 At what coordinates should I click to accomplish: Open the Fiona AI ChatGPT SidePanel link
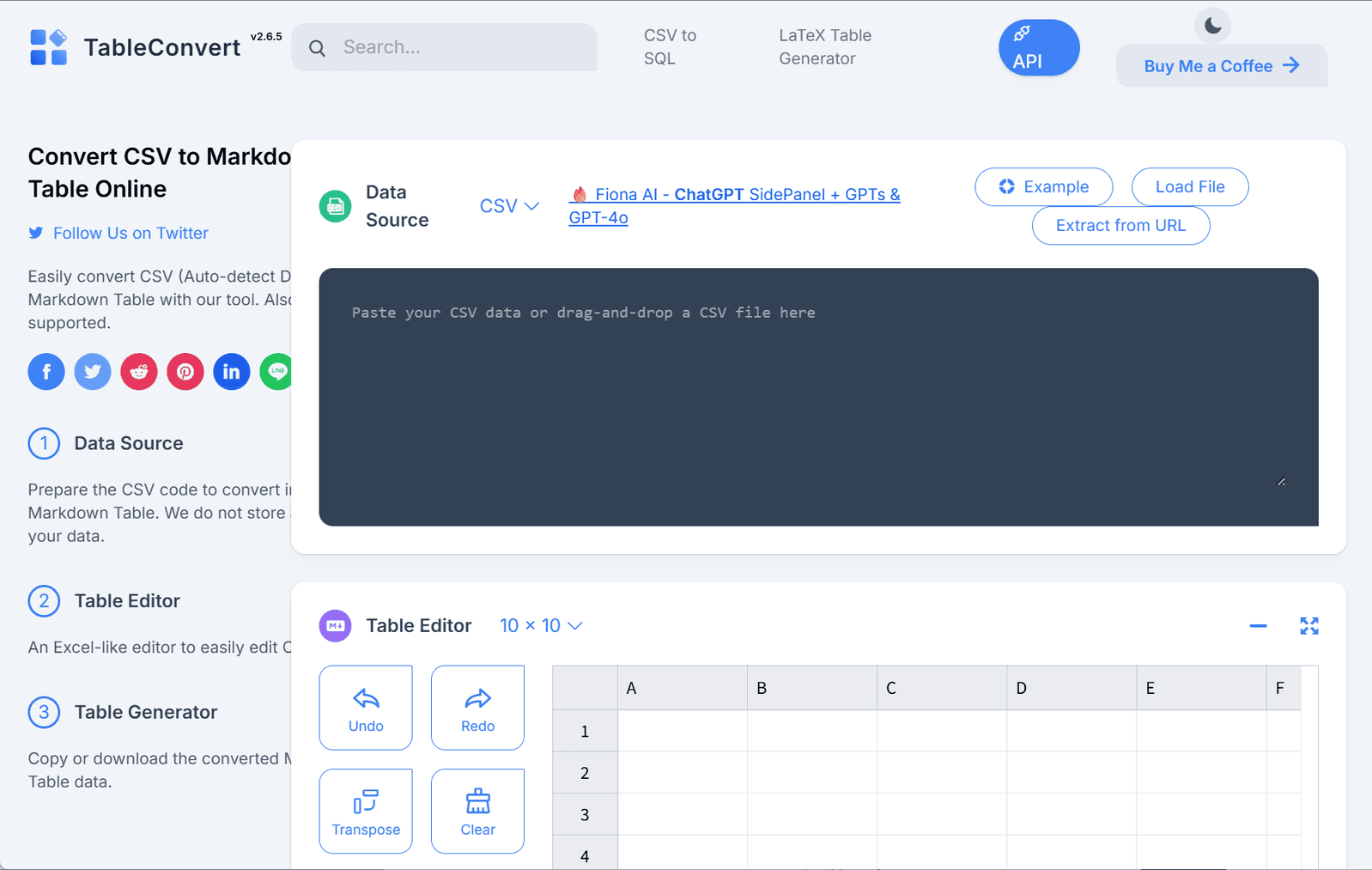coord(734,206)
